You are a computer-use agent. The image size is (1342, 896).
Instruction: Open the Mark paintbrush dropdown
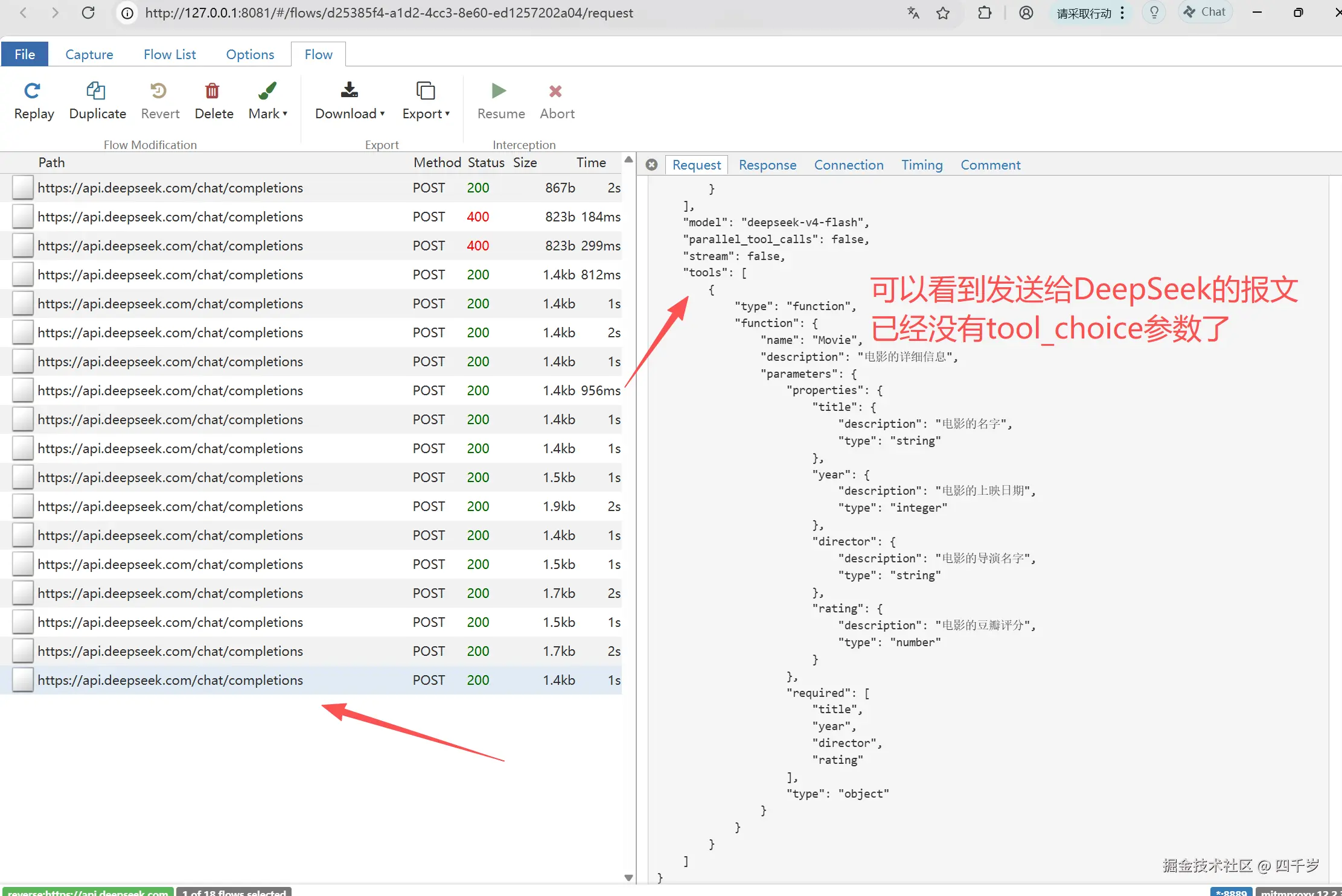tap(267, 101)
